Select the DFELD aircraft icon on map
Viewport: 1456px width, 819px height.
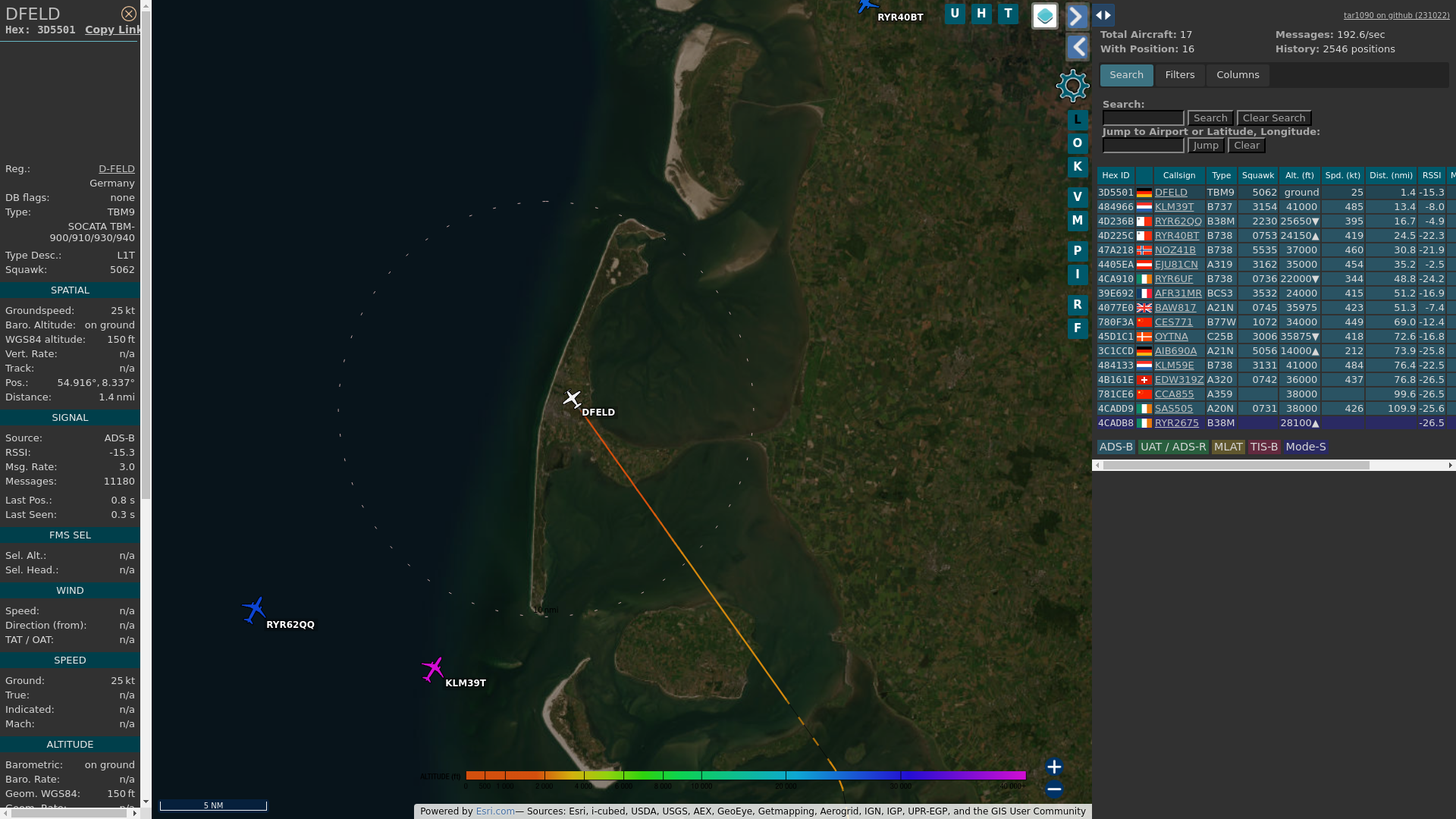[x=572, y=398]
